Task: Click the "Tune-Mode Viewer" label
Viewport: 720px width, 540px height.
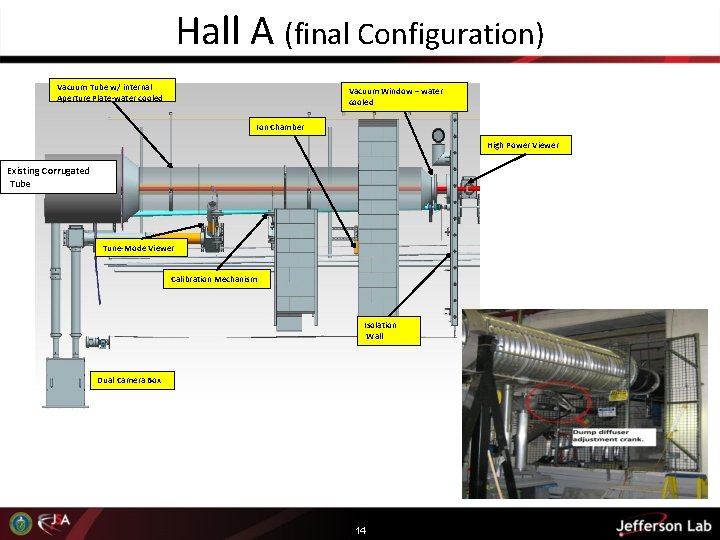Action: [x=141, y=248]
